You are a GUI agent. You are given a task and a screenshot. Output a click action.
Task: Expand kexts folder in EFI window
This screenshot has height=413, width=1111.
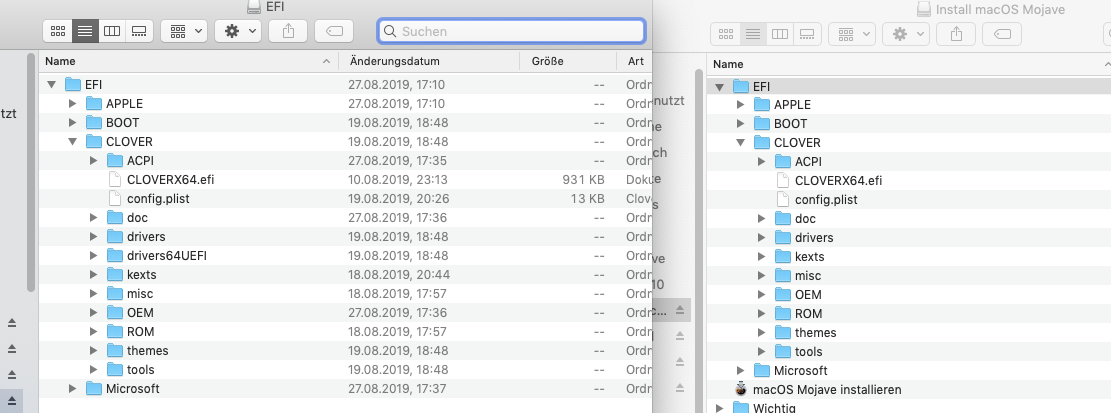[94, 274]
